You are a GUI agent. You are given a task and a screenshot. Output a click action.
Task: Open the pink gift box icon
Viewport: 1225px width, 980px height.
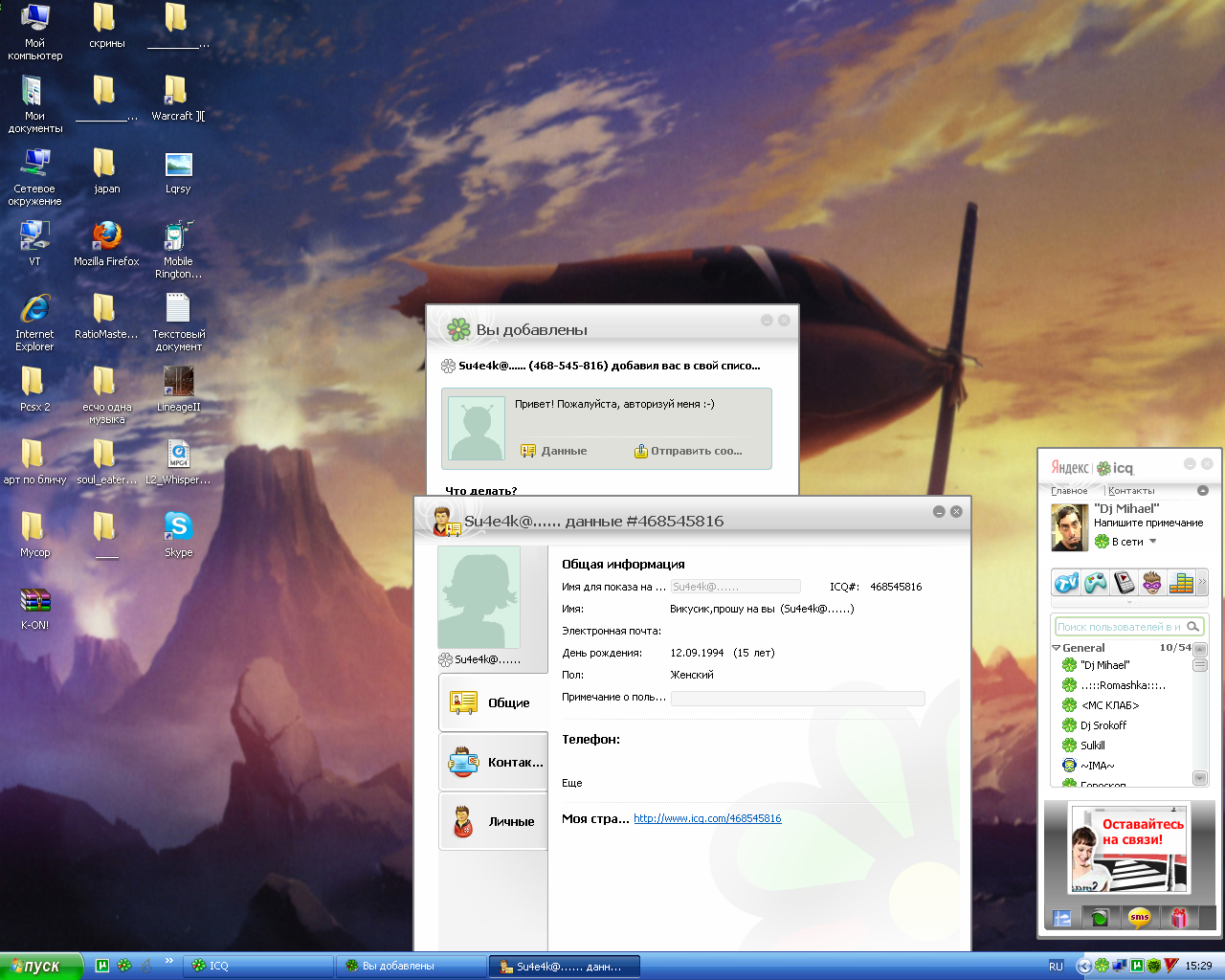point(1179,918)
